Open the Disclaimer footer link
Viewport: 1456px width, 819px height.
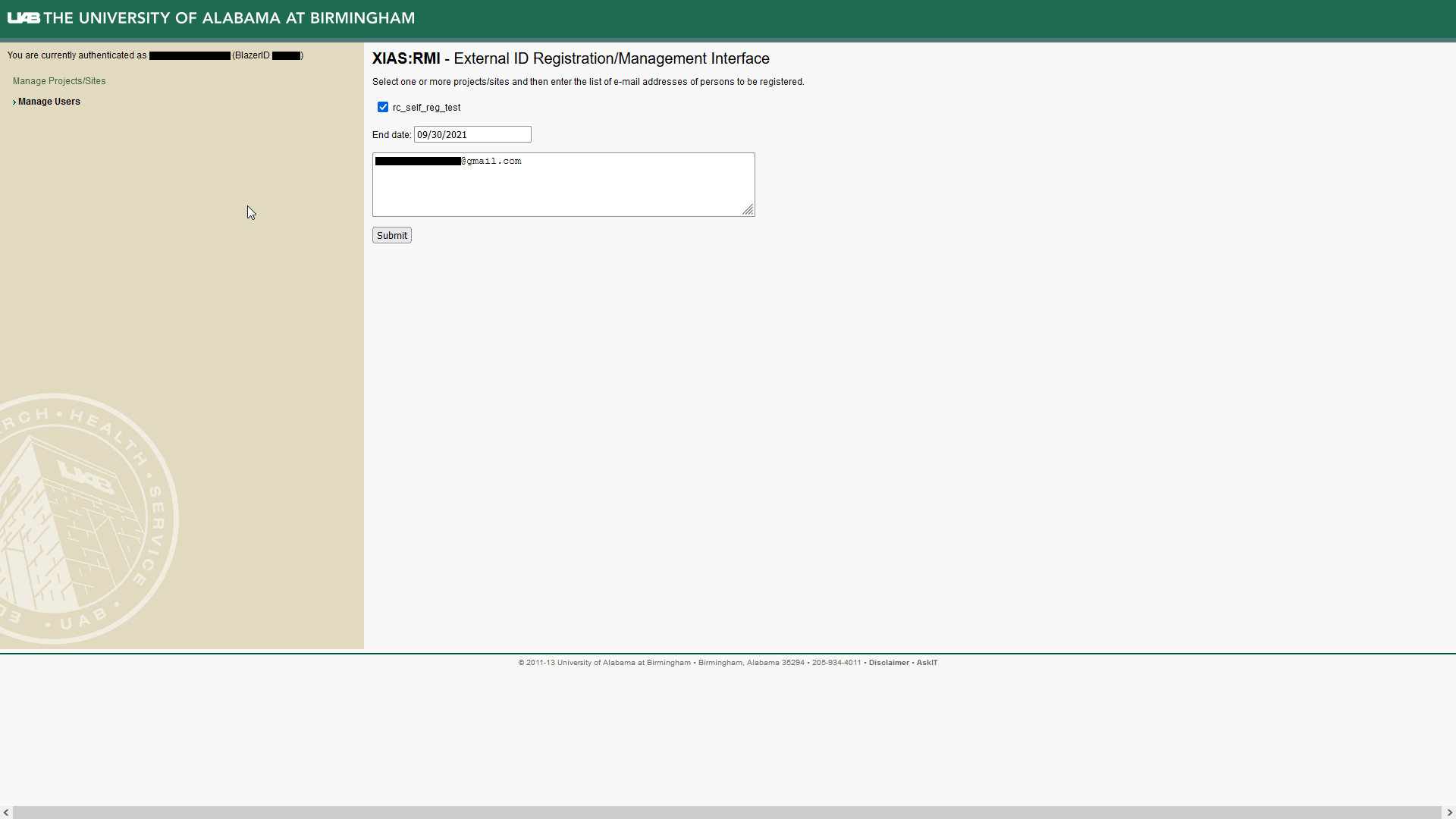[x=889, y=663]
